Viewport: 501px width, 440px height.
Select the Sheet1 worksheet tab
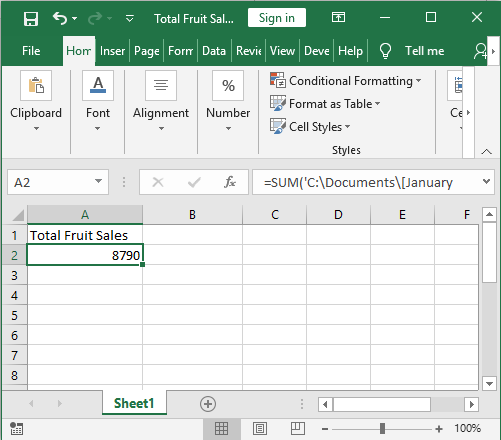pos(134,403)
